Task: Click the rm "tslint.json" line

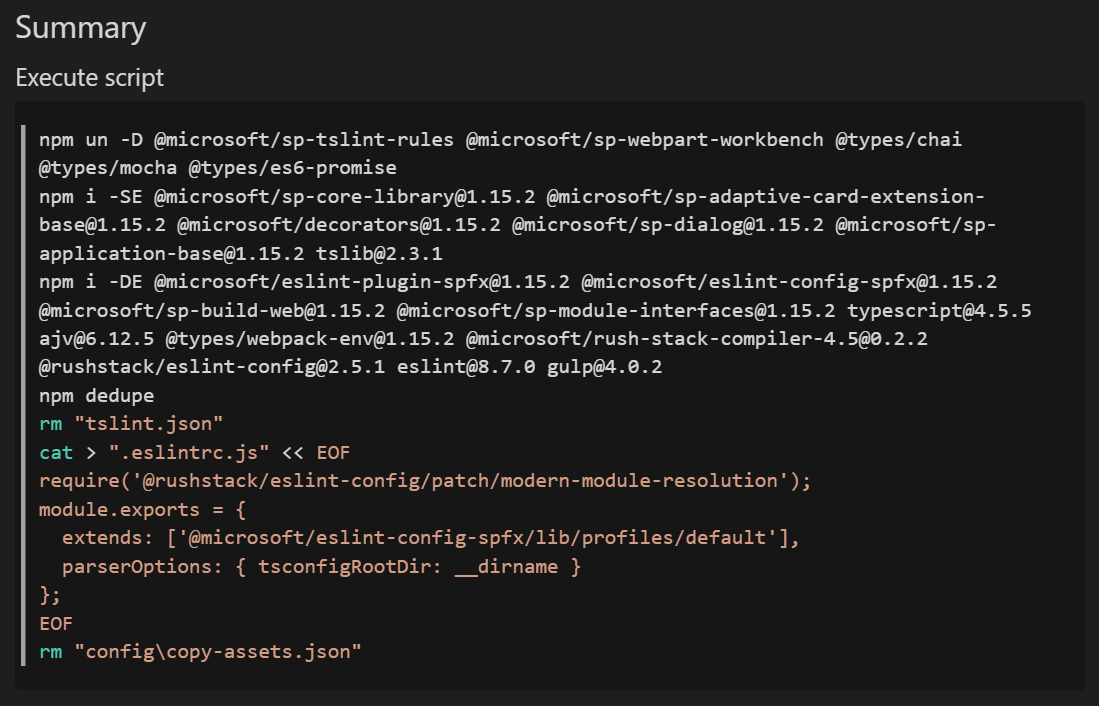Action: [x=131, y=424]
